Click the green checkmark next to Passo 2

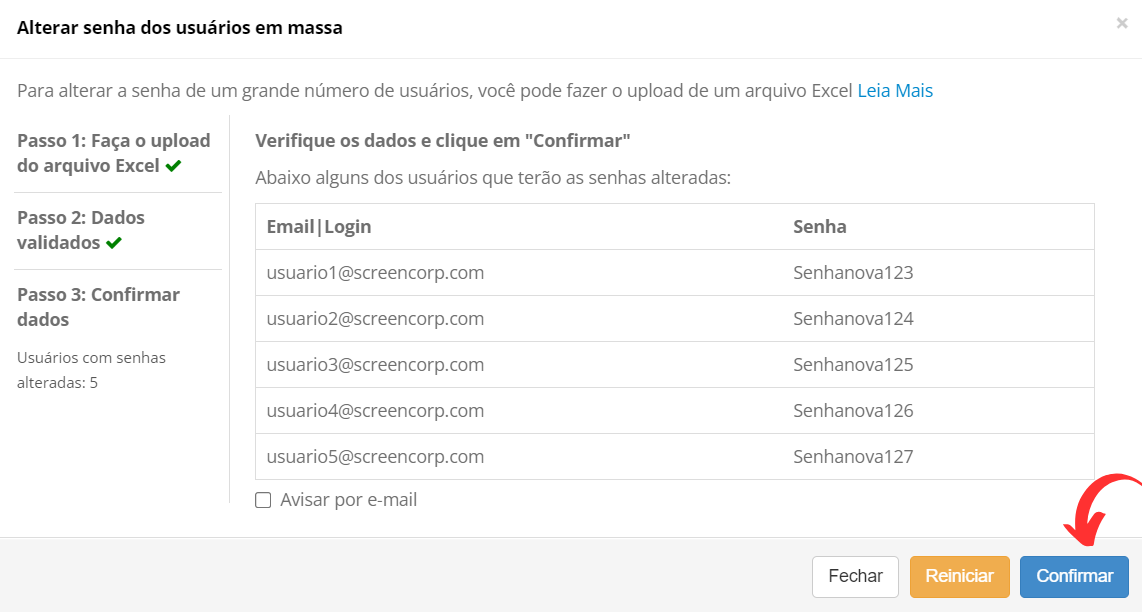click(x=114, y=243)
